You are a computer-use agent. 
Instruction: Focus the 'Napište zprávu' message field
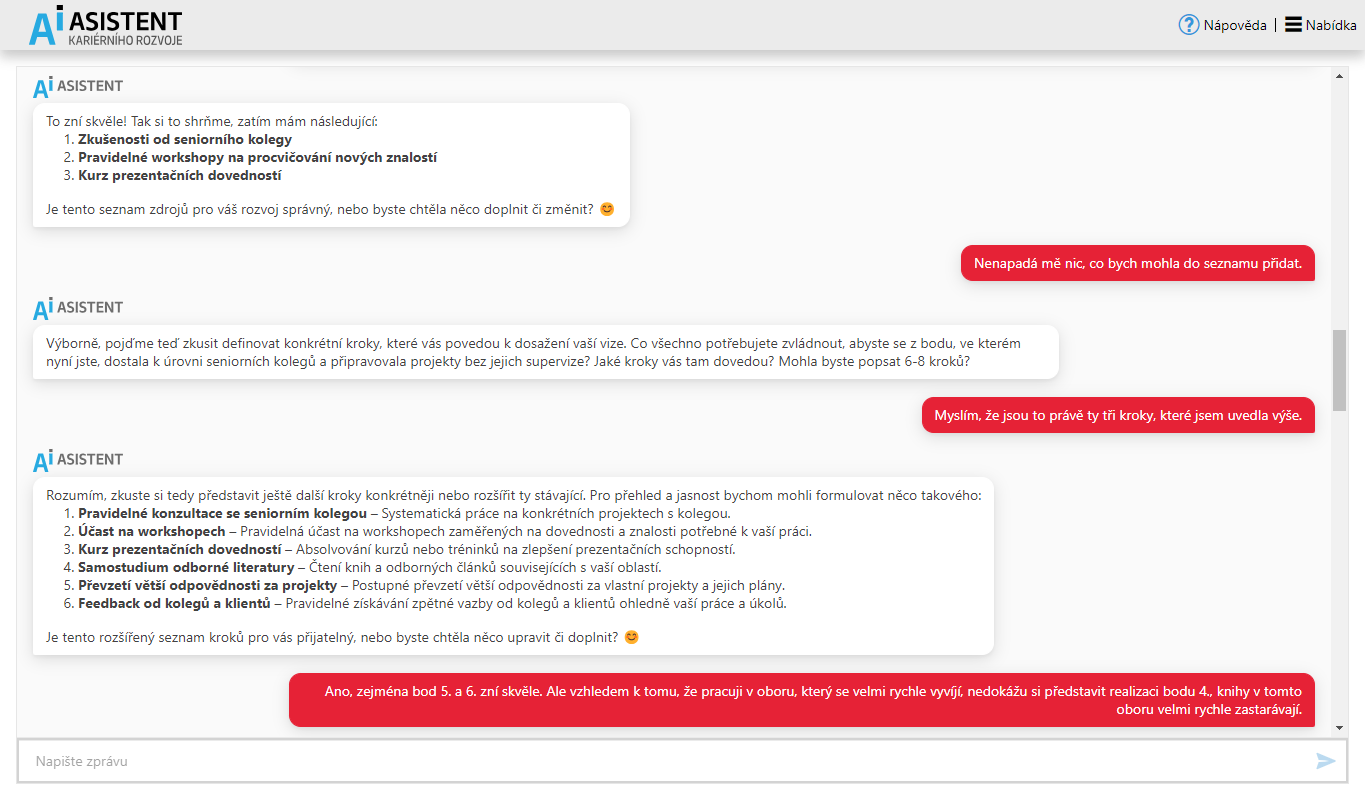[x=660, y=762]
